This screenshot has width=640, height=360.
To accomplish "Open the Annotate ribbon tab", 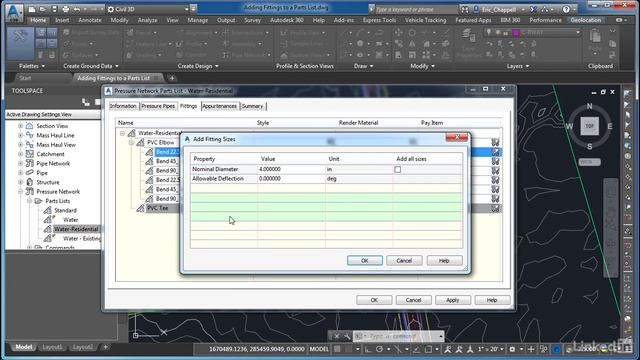I will click(x=90, y=20).
